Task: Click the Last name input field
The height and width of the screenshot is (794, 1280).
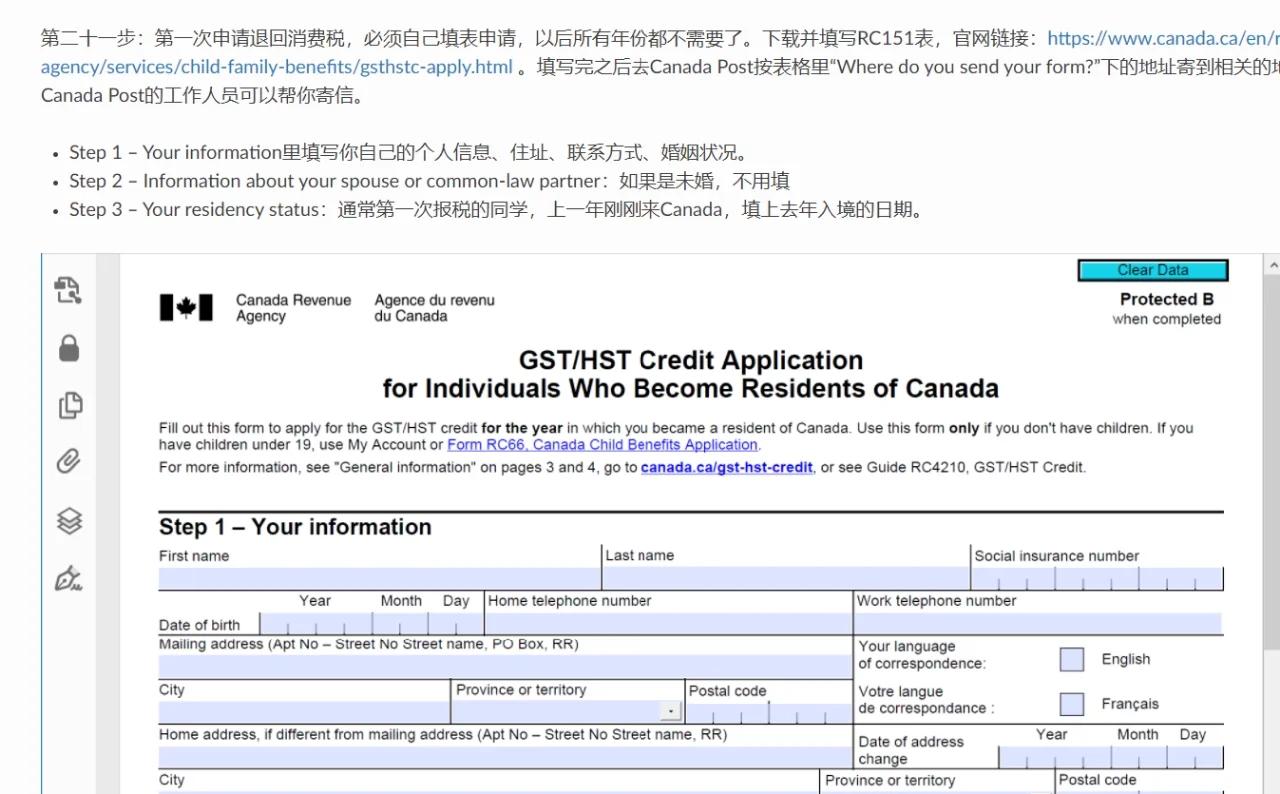Action: point(786,578)
